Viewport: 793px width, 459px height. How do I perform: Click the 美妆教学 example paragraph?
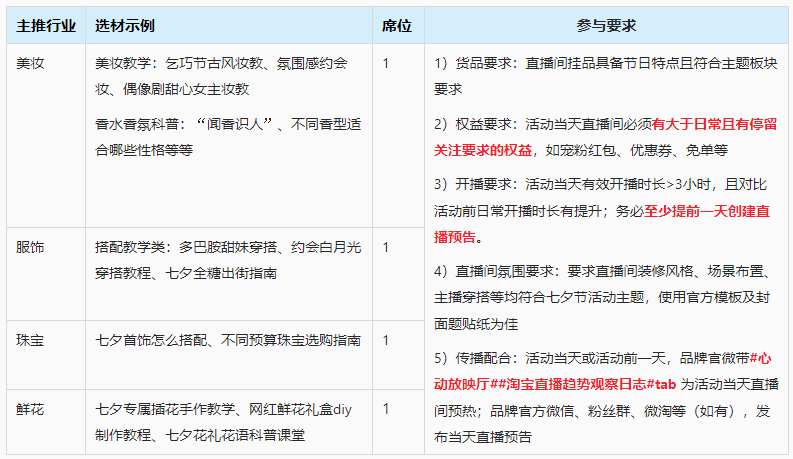point(221,76)
